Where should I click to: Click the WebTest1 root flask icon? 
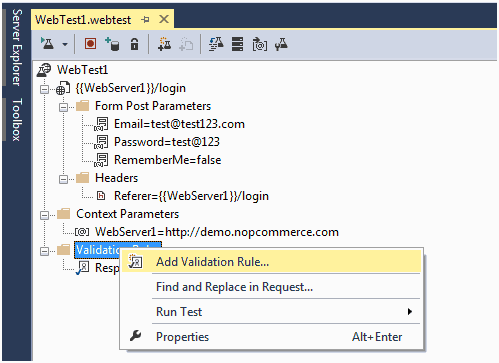coord(44,70)
